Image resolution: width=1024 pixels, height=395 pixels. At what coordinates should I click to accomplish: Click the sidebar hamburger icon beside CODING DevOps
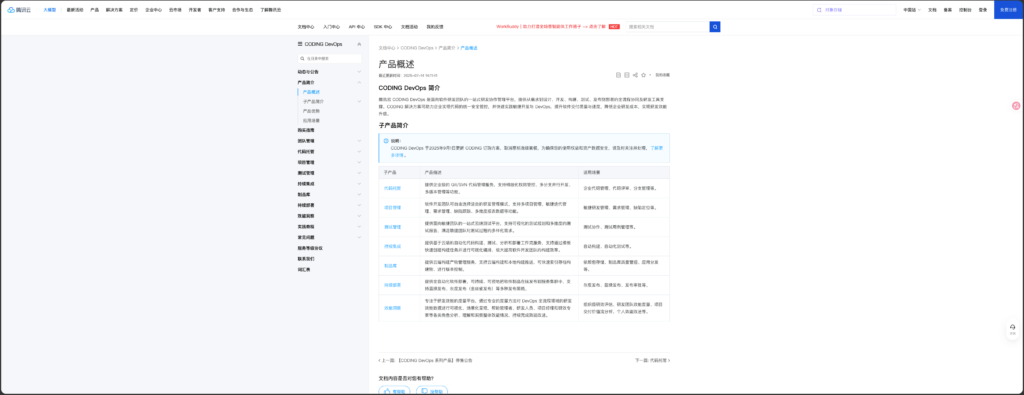[x=300, y=44]
